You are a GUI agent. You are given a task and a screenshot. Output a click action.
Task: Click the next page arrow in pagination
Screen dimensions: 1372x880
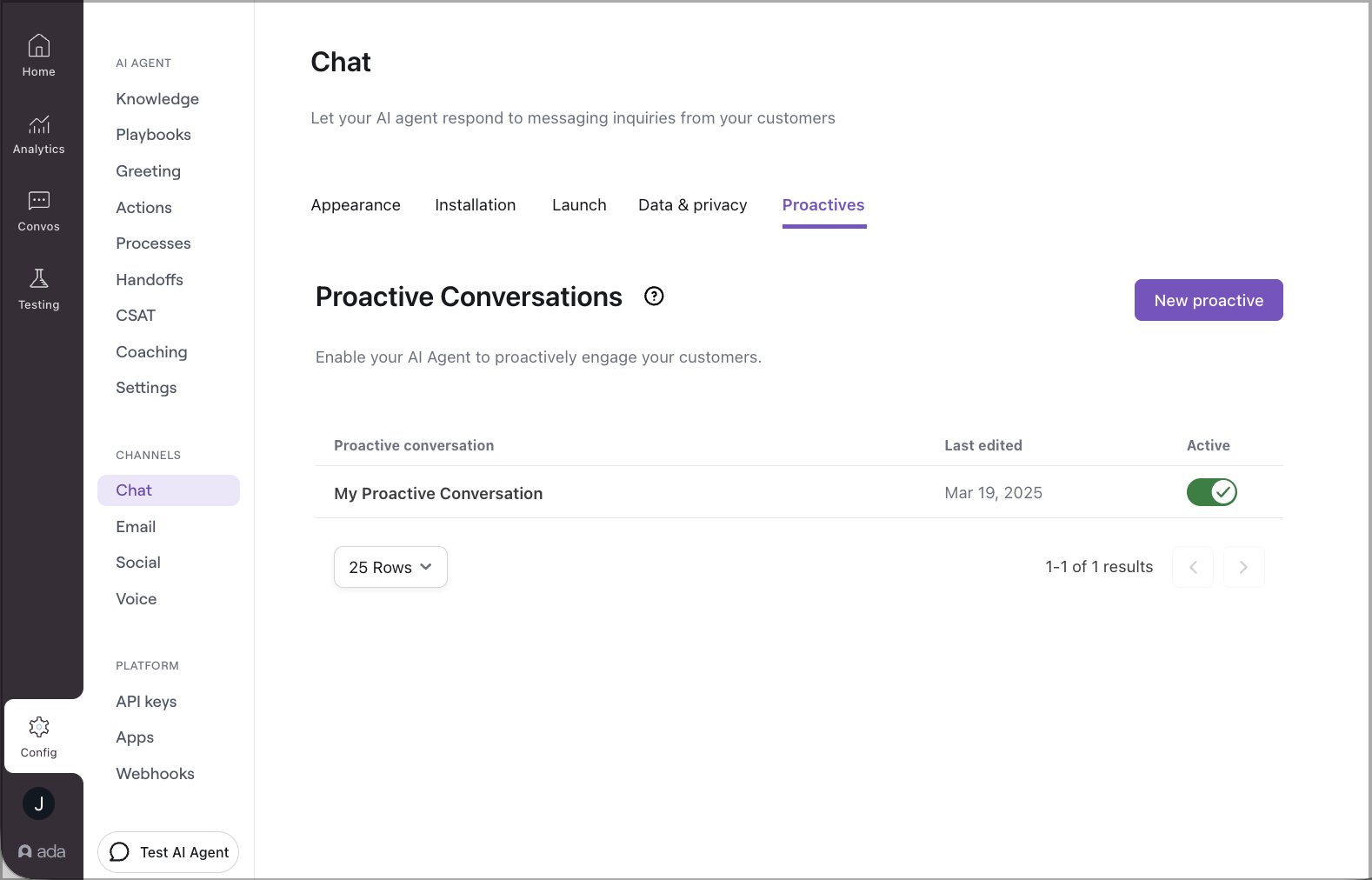point(1243,566)
